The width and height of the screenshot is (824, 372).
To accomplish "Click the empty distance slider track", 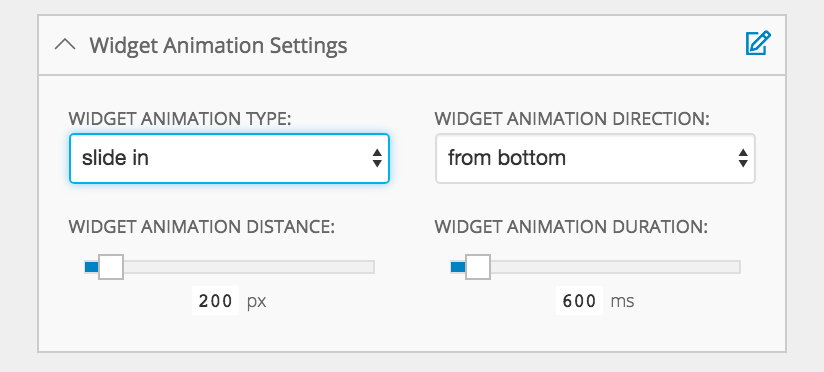I will [x=249, y=267].
